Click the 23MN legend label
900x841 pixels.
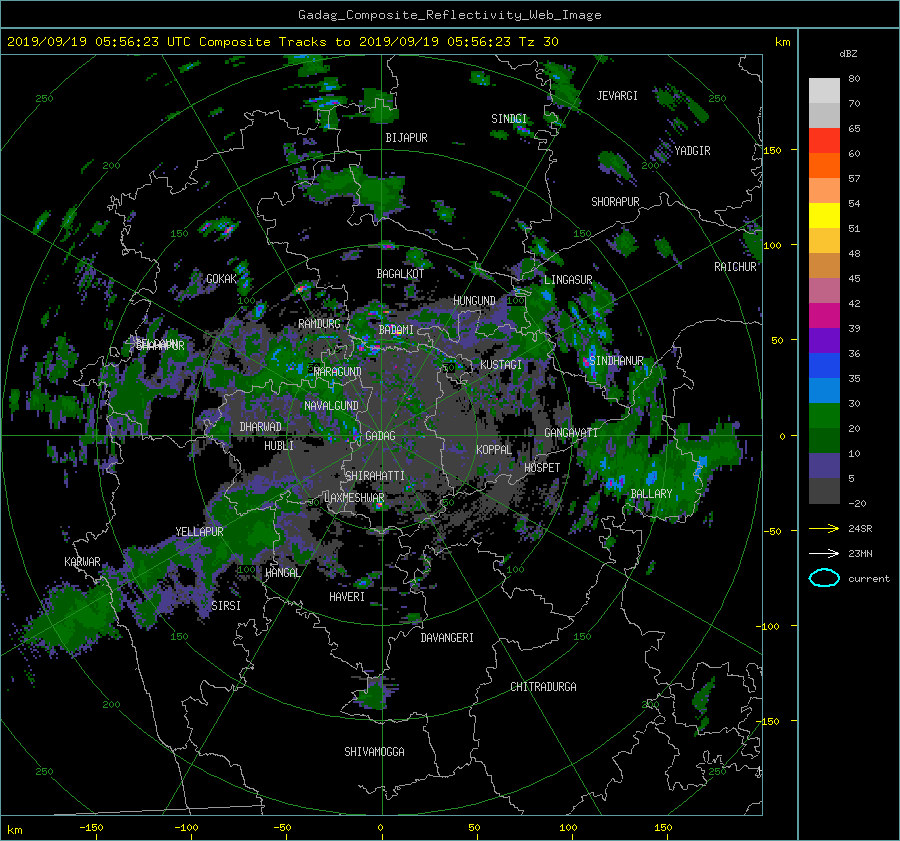pos(860,553)
